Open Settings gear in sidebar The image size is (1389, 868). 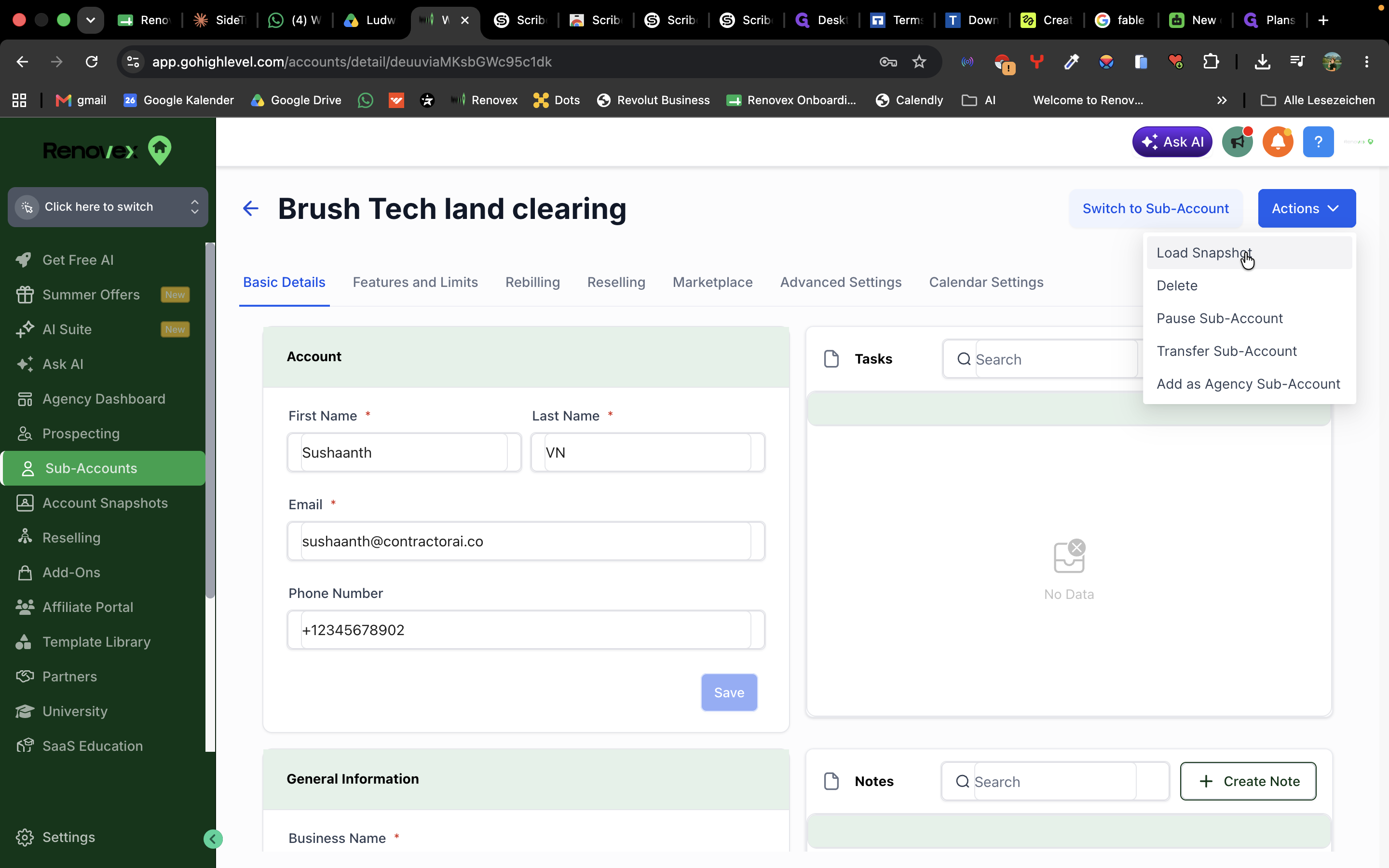(x=24, y=837)
